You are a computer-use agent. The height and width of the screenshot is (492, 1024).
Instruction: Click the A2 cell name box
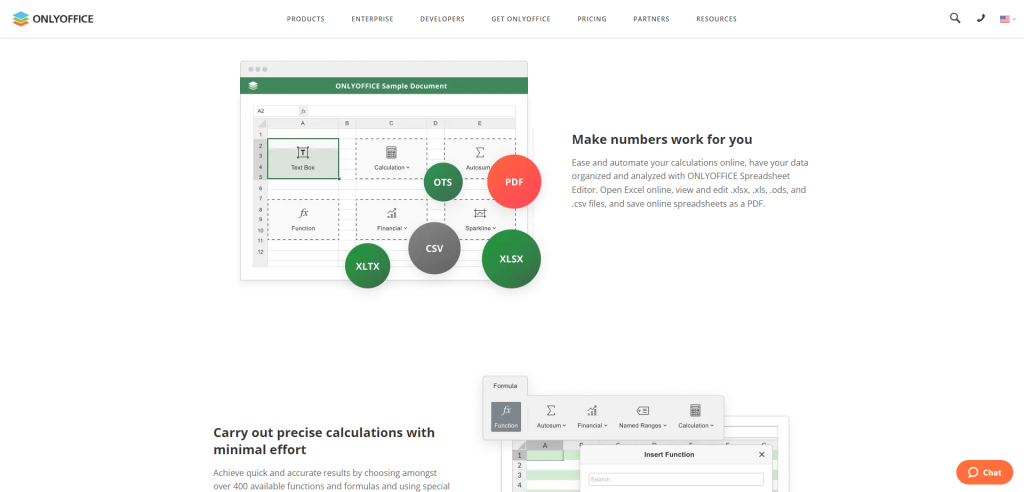276,111
